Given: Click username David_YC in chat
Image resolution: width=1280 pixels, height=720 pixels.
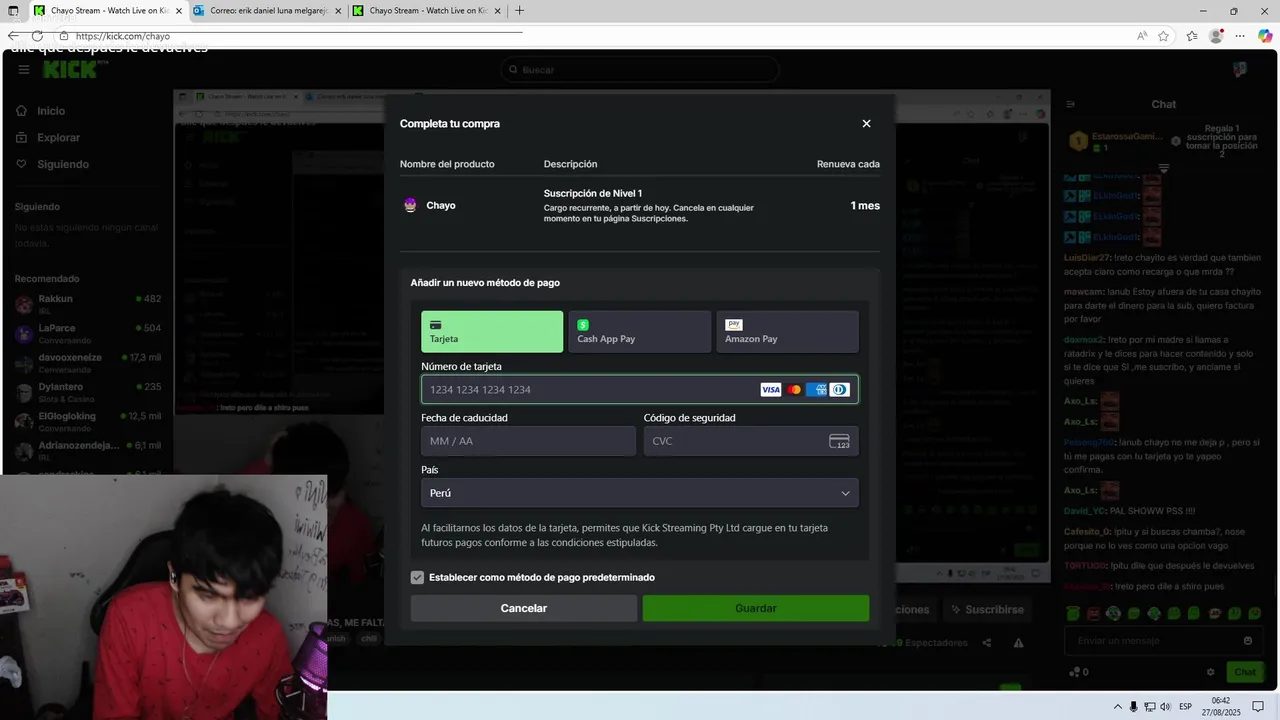Looking at the screenshot, I should (1084, 510).
